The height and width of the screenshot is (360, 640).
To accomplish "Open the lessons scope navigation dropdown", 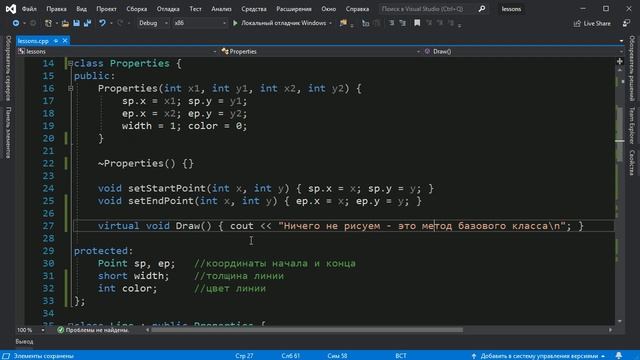I will pyautogui.click(x=117, y=51).
